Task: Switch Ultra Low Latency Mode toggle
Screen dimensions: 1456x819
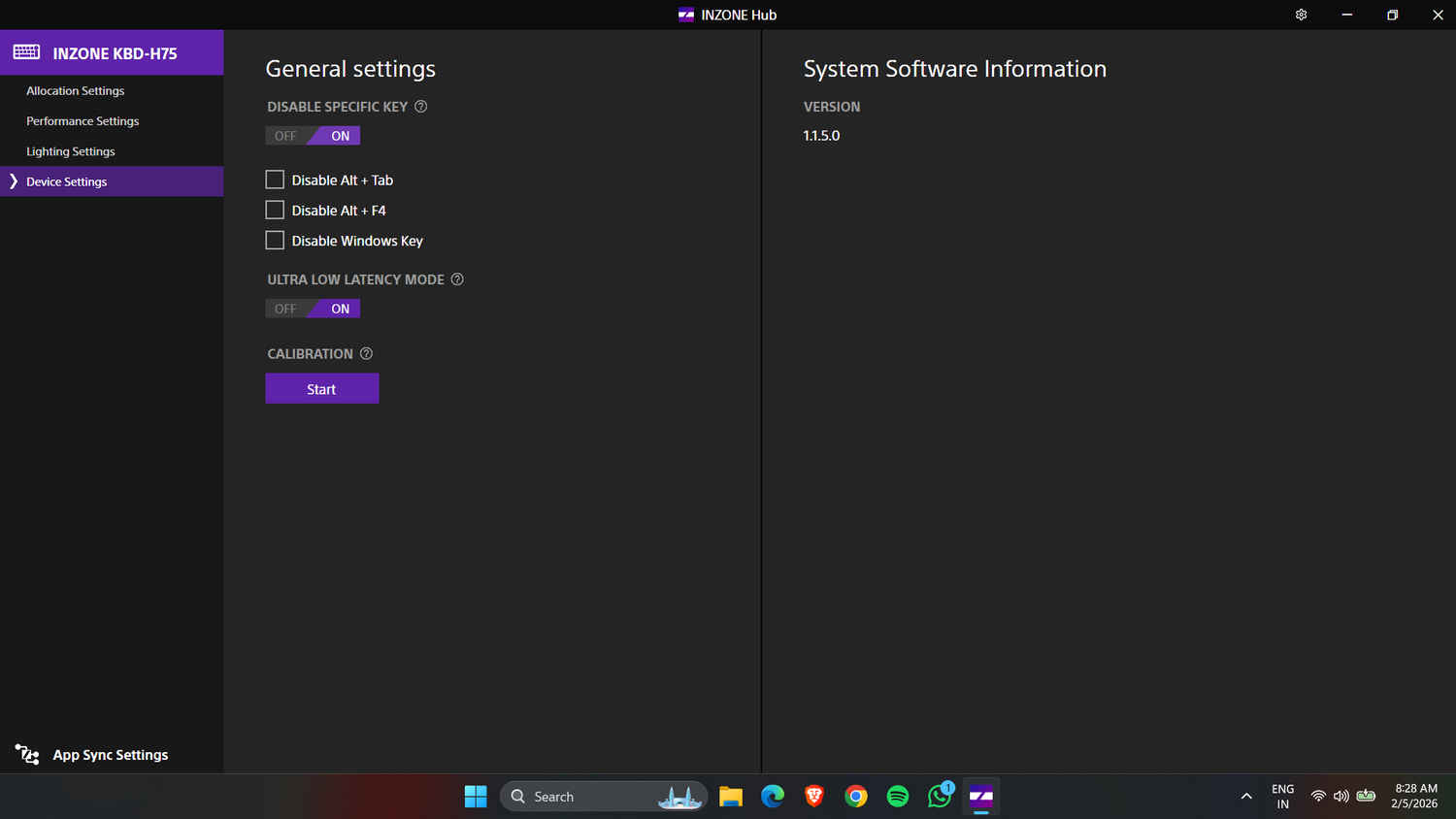Action: (x=313, y=309)
